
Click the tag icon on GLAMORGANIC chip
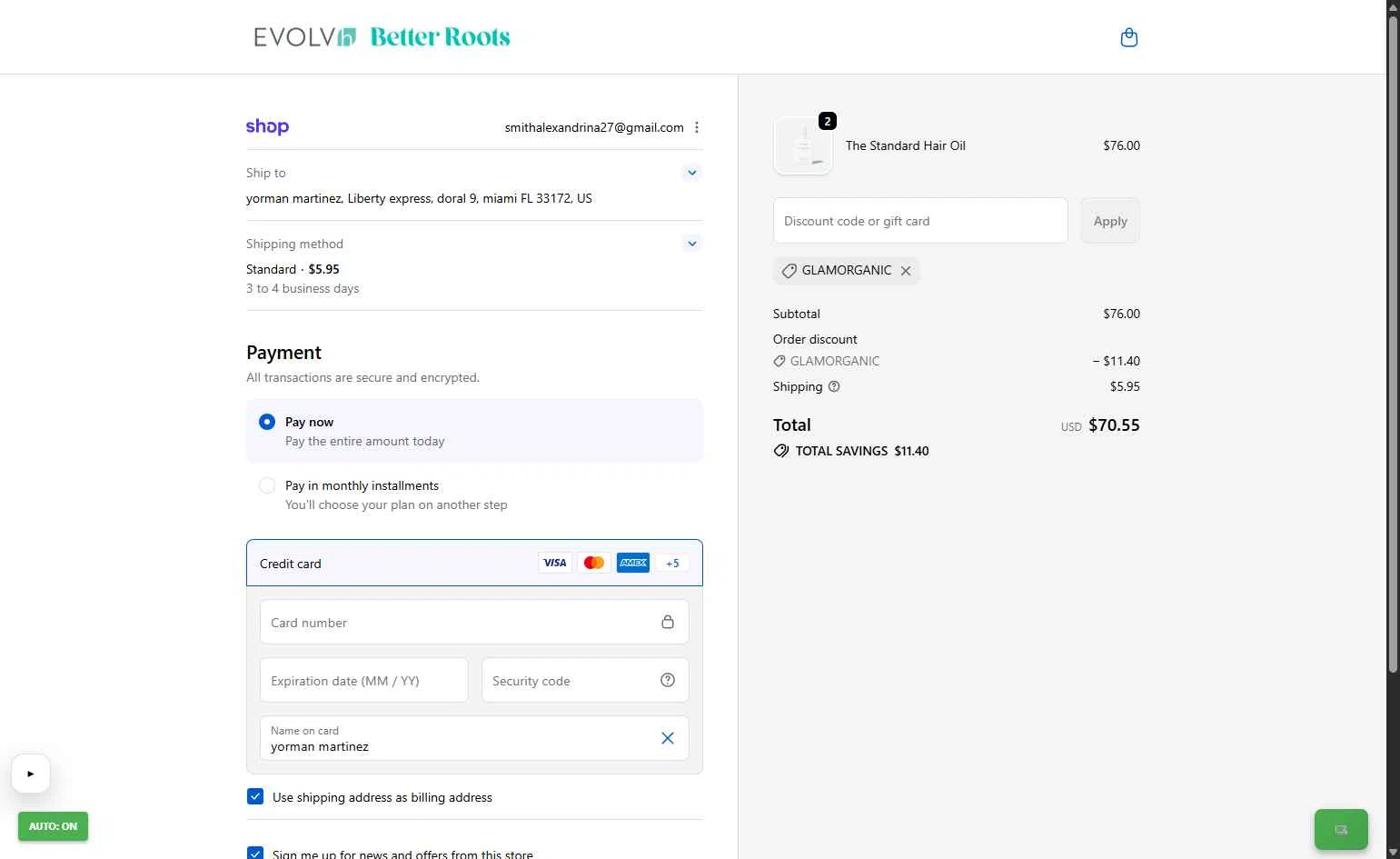tap(789, 271)
